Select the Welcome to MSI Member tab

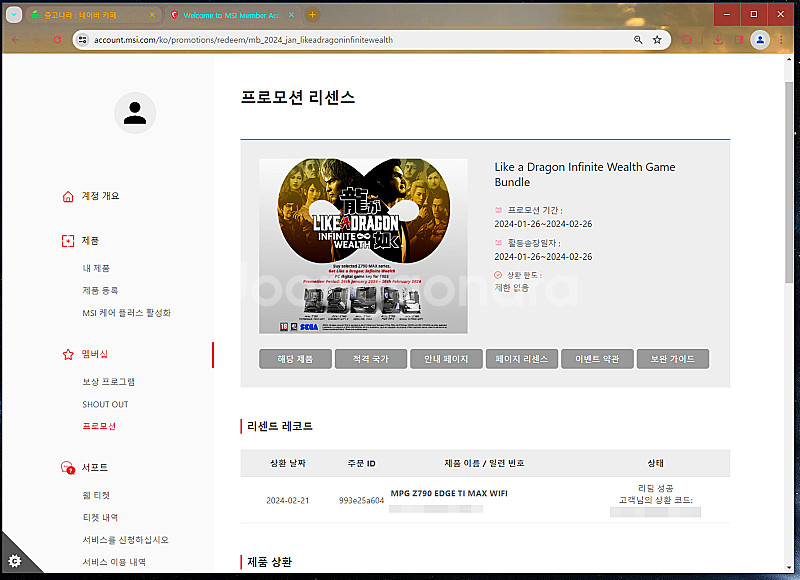click(232, 15)
